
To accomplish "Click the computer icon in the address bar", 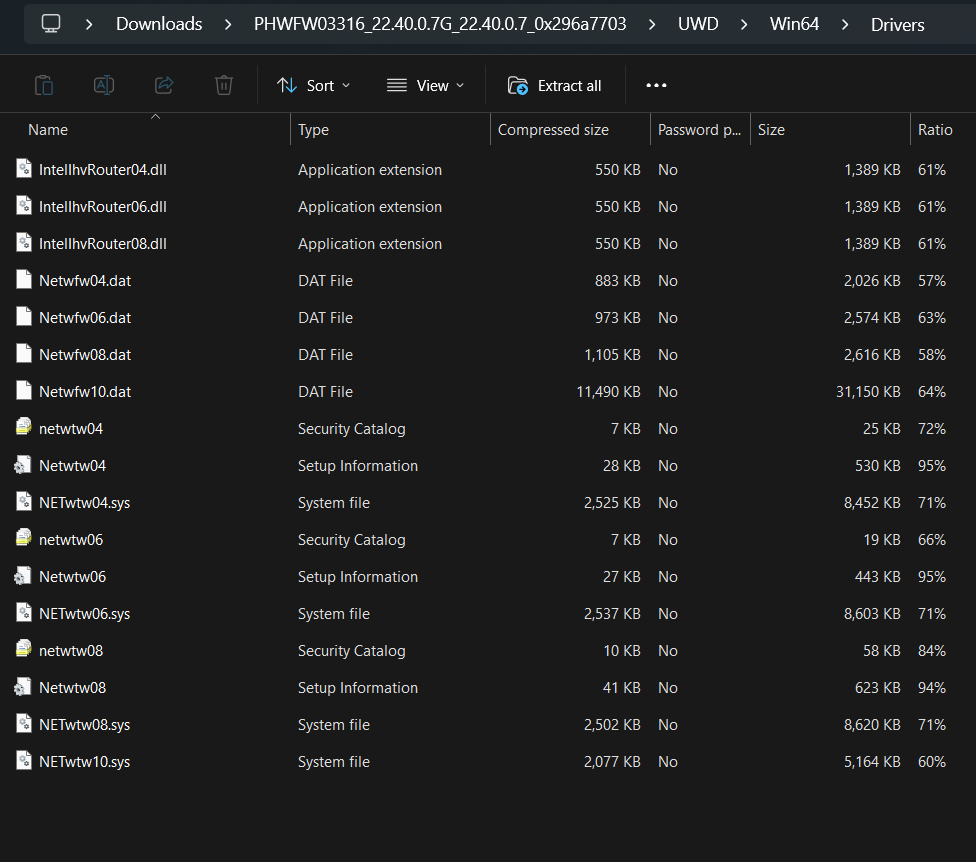I will pos(50,23).
